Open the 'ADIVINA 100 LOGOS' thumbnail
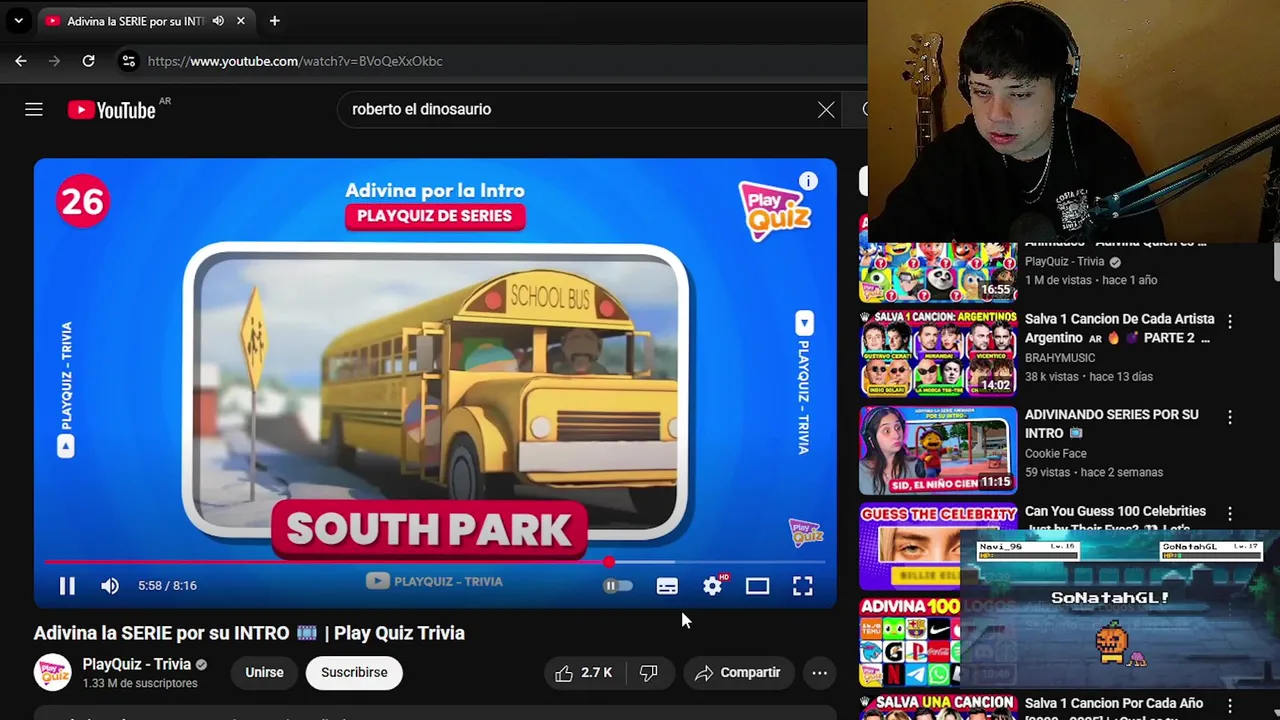This screenshot has height=720, width=1280. click(909, 642)
